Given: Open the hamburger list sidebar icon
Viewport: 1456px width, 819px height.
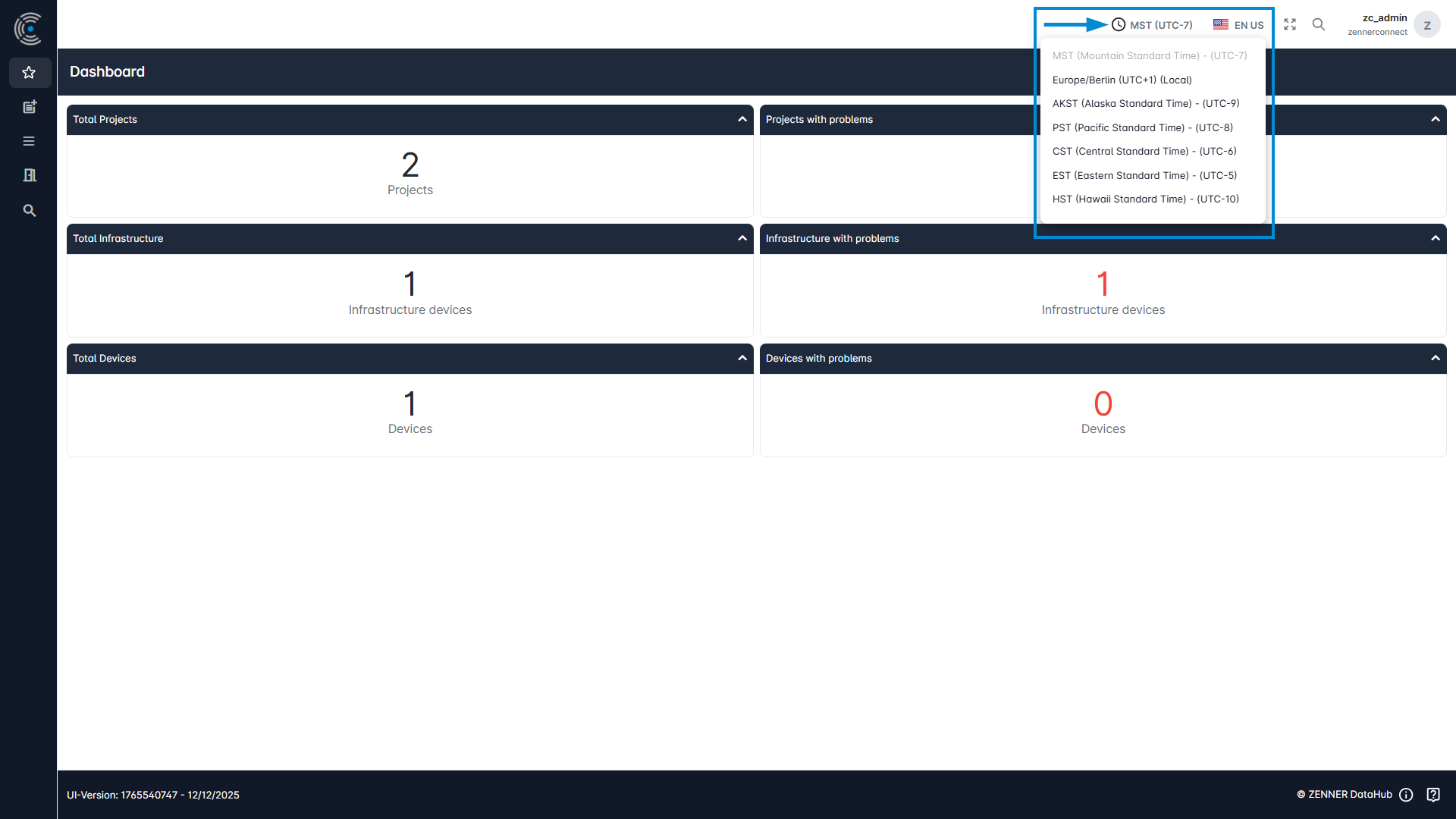Looking at the screenshot, I should (x=29, y=141).
